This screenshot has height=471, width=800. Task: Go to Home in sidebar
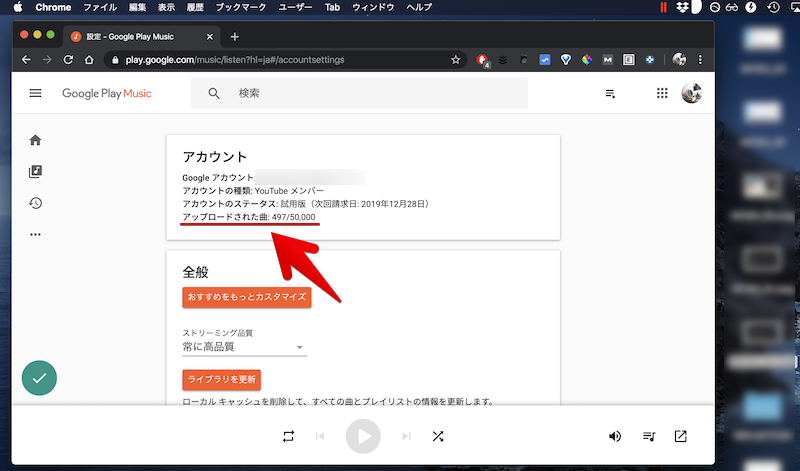[36, 140]
